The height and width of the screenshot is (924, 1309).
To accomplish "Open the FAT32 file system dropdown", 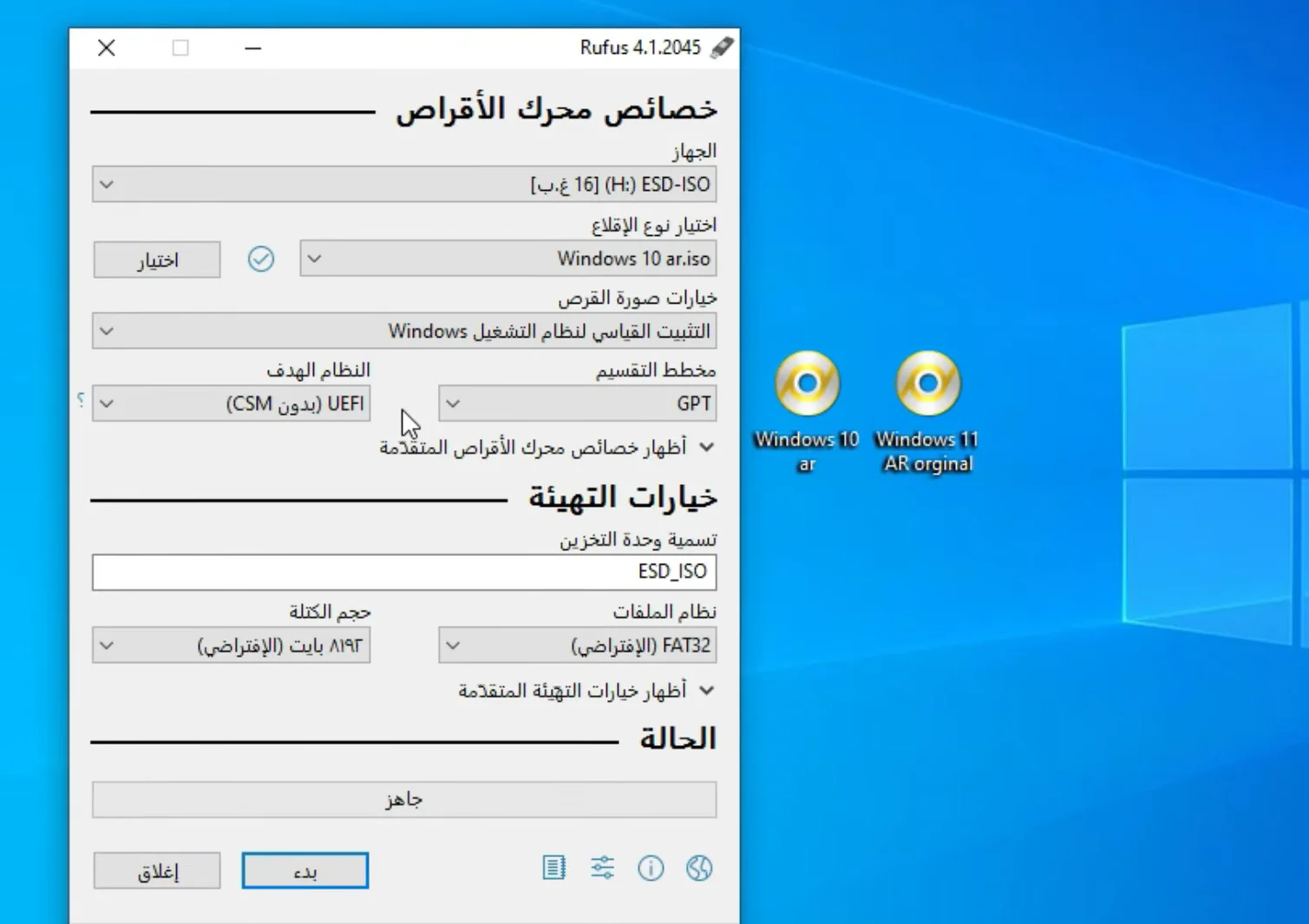I will tap(578, 645).
